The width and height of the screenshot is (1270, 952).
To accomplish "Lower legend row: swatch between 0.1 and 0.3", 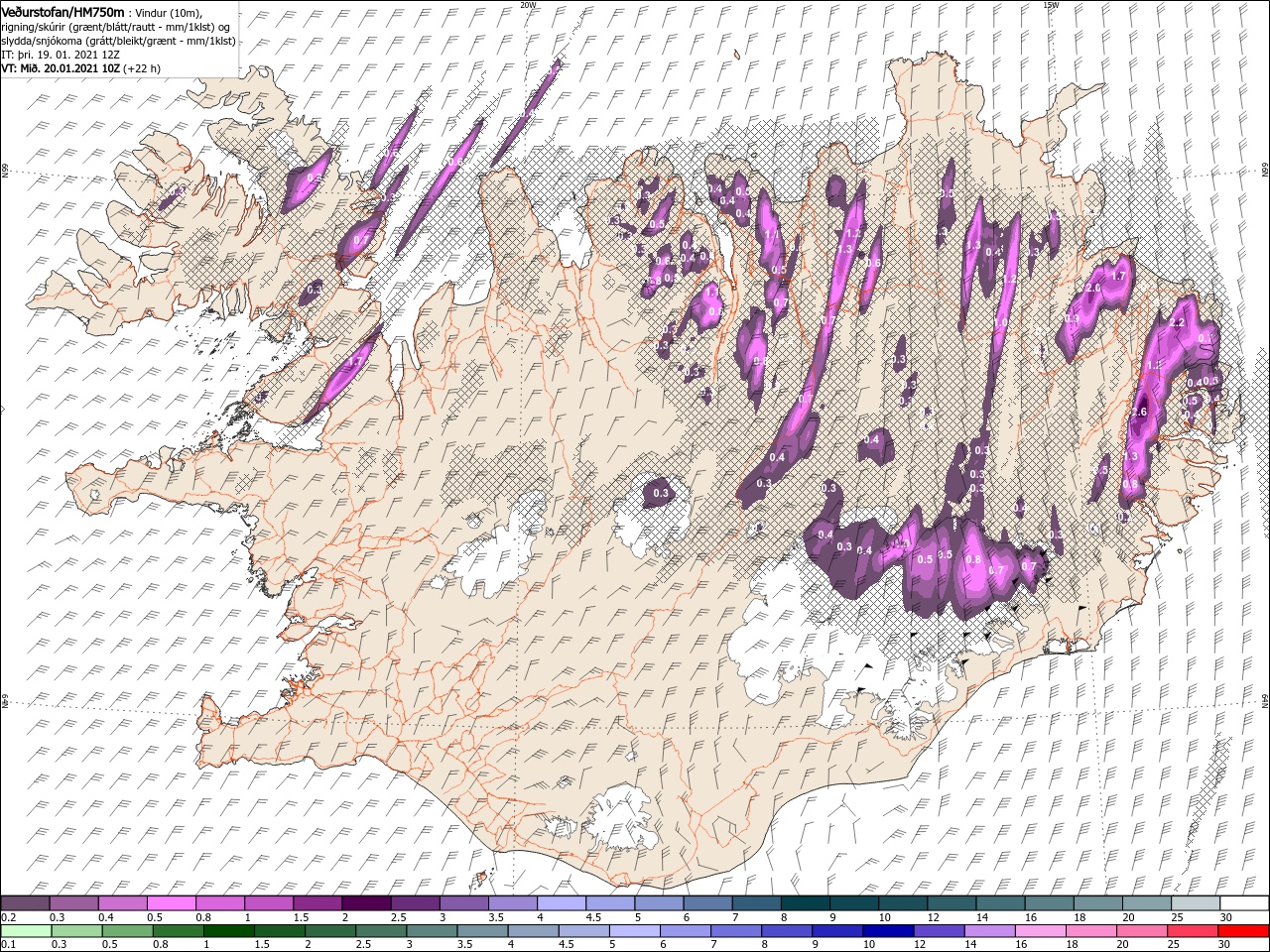I will click(x=26, y=931).
